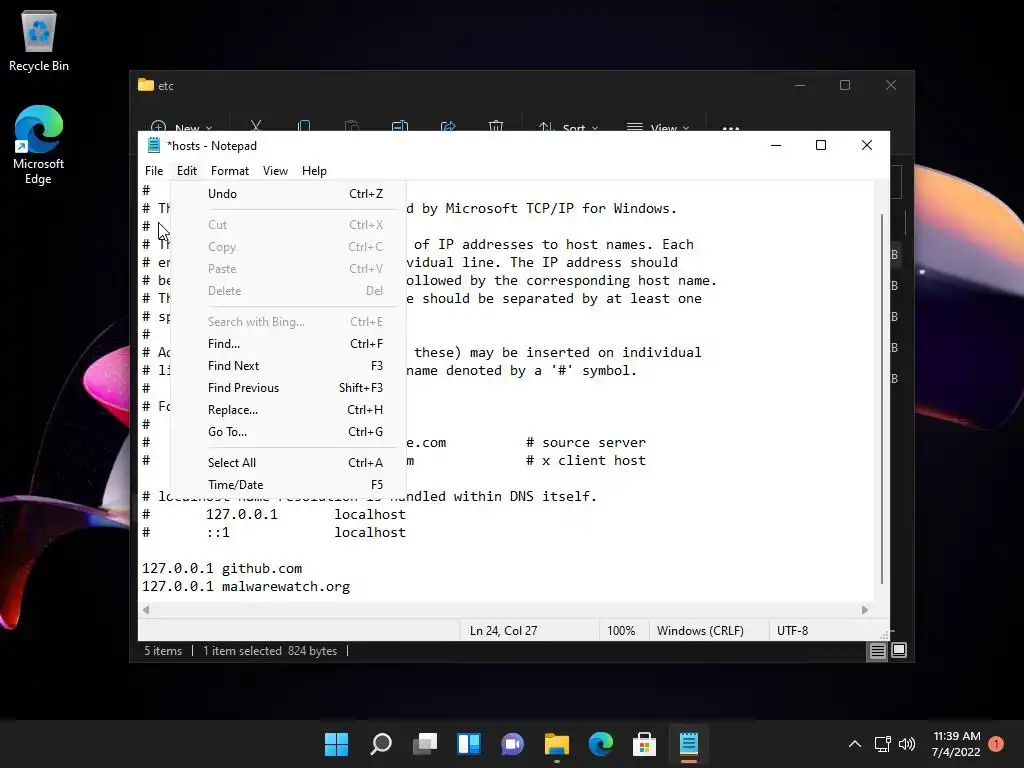Maximize the Notepad window
1024x768 pixels.
821,145
